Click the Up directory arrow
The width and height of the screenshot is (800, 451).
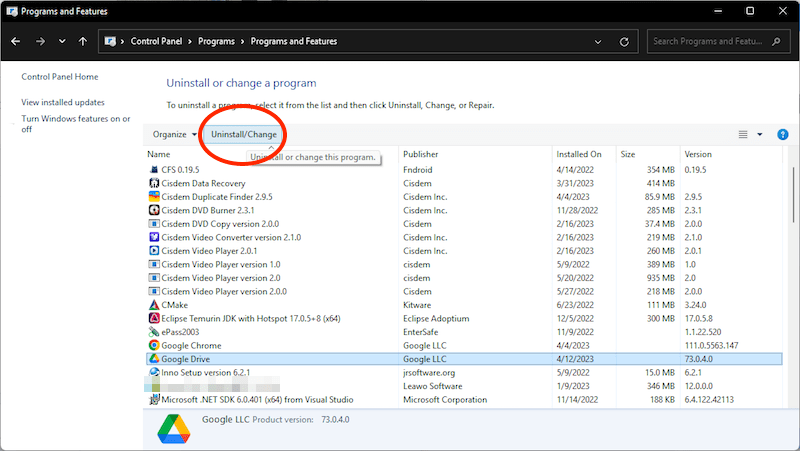(84, 42)
